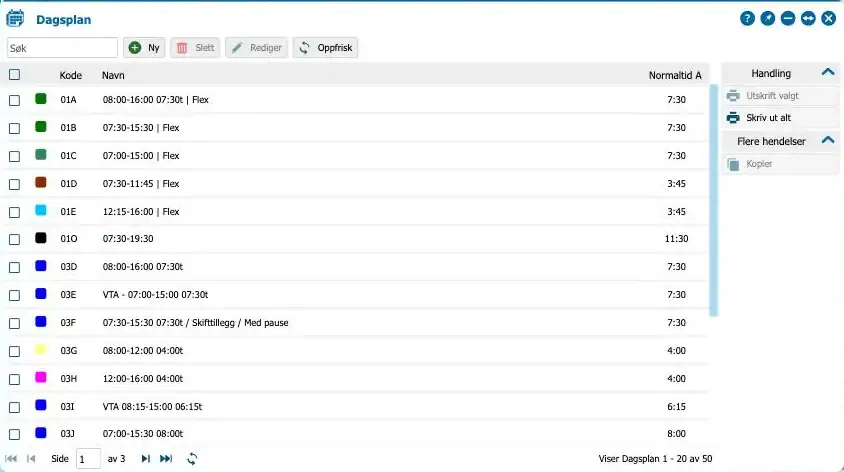Image resolution: width=844 pixels, height=472 pixels.
Task: Click the Rediger pencil button
Action: pyautogui.click(x=256, y=47)
